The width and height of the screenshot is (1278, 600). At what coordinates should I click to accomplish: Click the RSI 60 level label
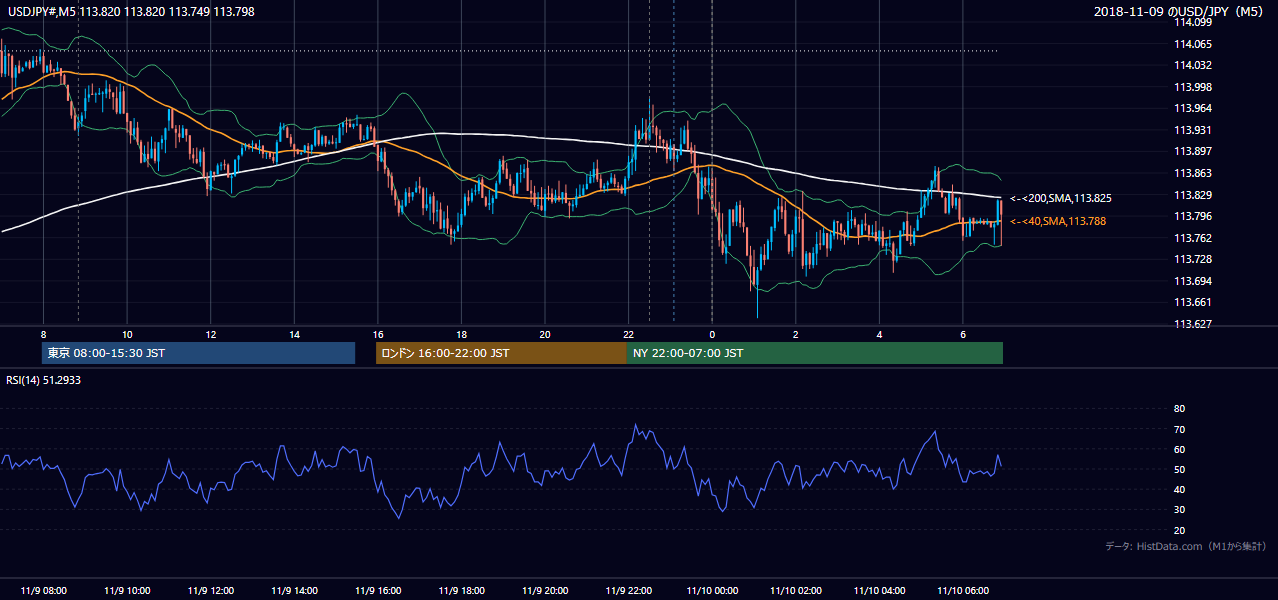[x=1179, y=449]
